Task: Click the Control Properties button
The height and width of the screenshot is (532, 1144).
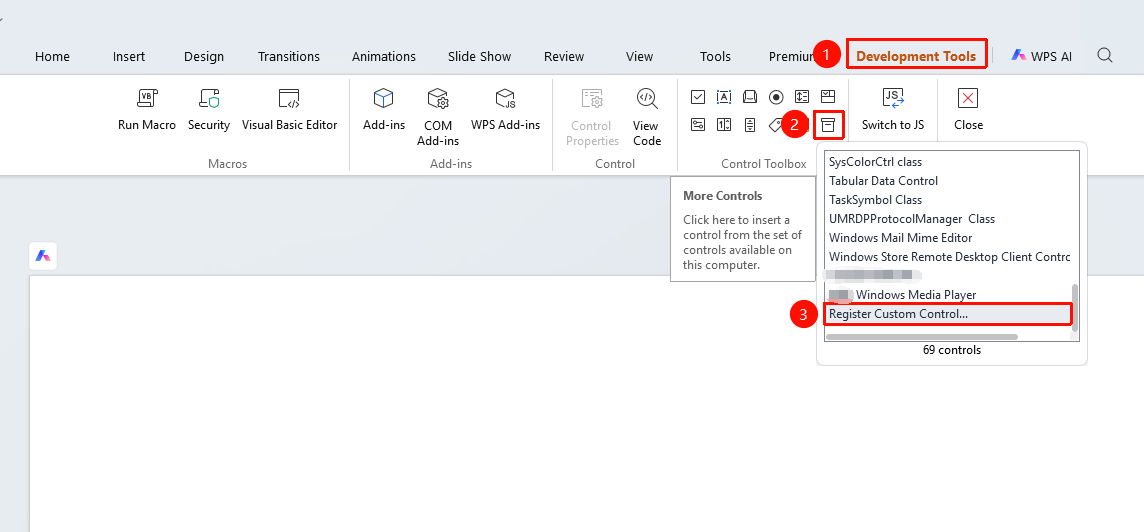Action: (592, 117)
